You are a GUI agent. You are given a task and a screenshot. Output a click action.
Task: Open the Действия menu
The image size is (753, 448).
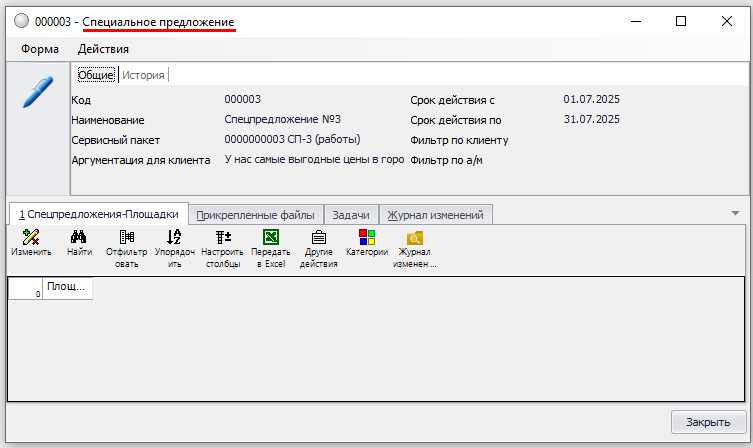103,49
